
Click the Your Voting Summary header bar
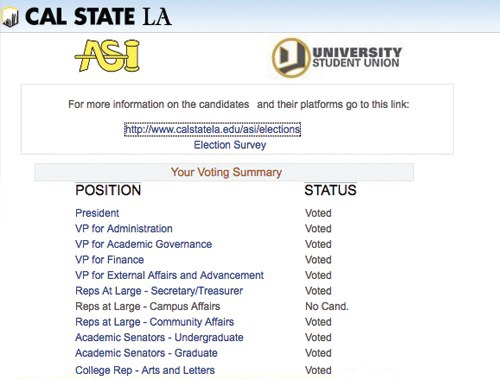[224, 172]
